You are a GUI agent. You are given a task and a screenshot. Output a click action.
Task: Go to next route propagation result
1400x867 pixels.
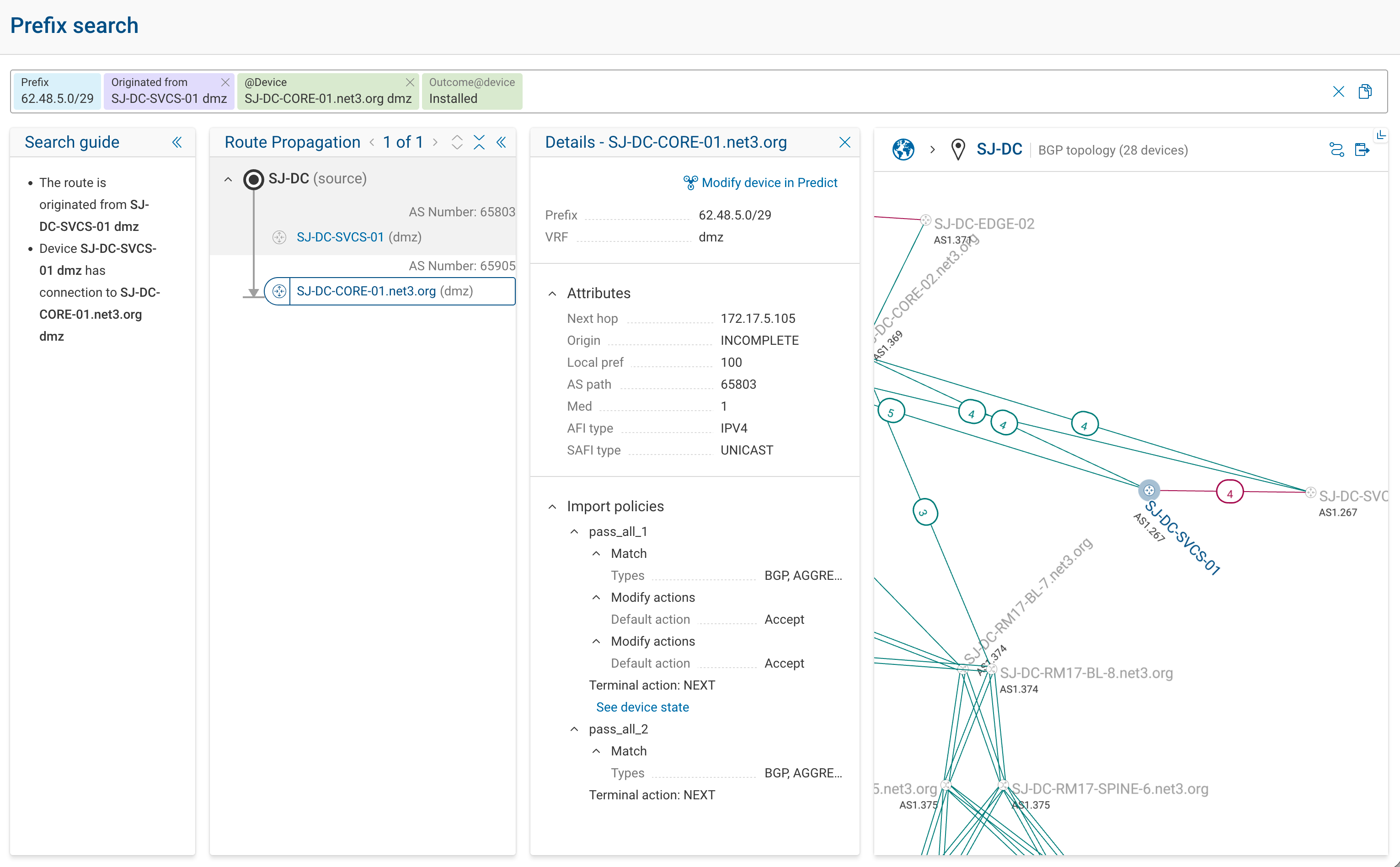tap(435, 142)
